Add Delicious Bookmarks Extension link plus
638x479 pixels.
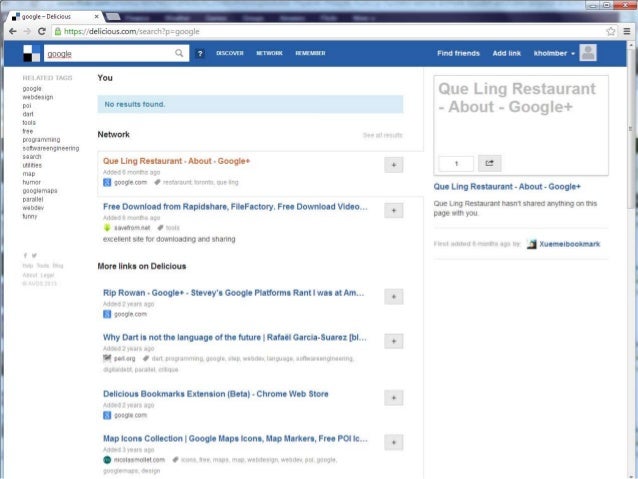coord(393,398)
